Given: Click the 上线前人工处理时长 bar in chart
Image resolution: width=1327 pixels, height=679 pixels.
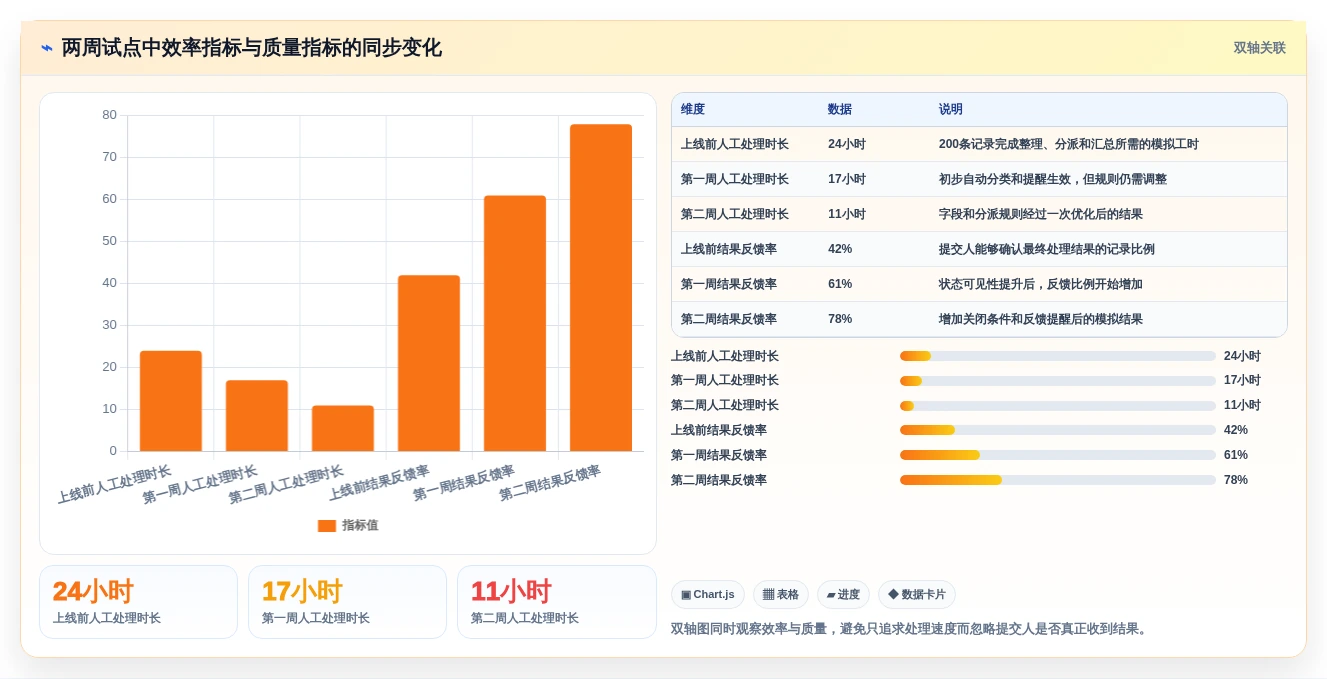Looking at the screenshot, I should [x=171, y=401].
